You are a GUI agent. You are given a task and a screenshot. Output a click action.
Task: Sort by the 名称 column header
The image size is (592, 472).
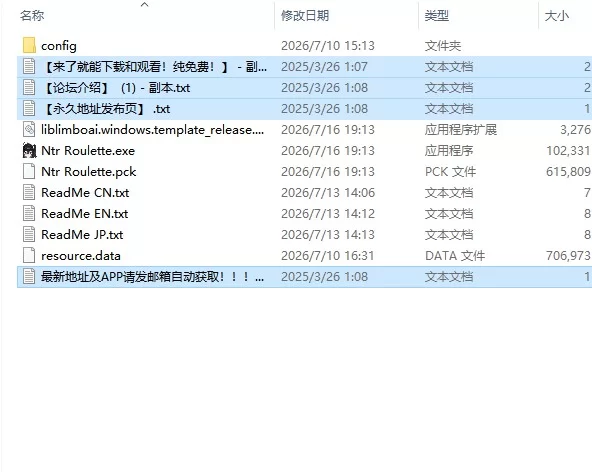pos(32,16)
